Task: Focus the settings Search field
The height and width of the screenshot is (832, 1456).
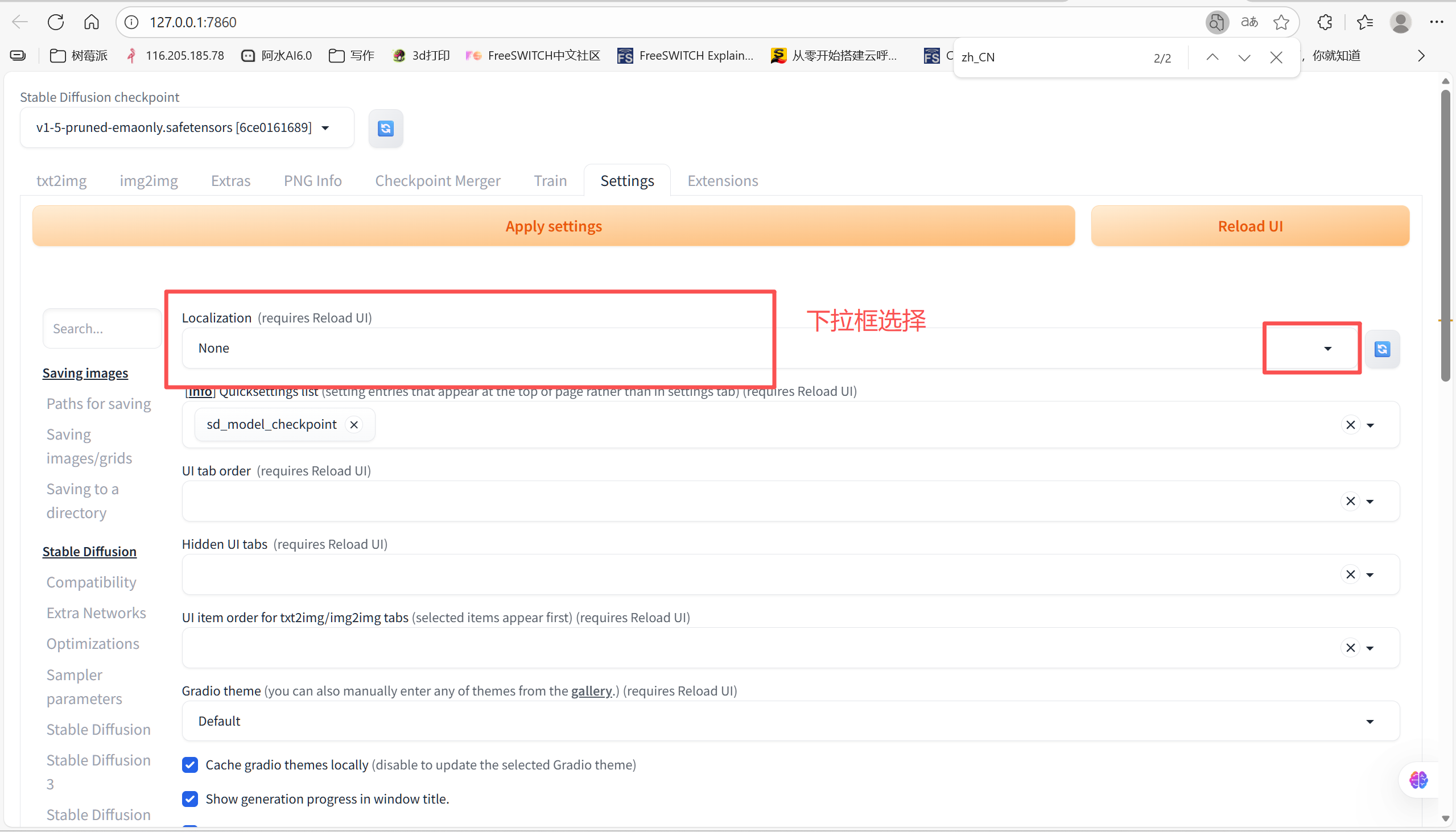Action: point(102,329)
